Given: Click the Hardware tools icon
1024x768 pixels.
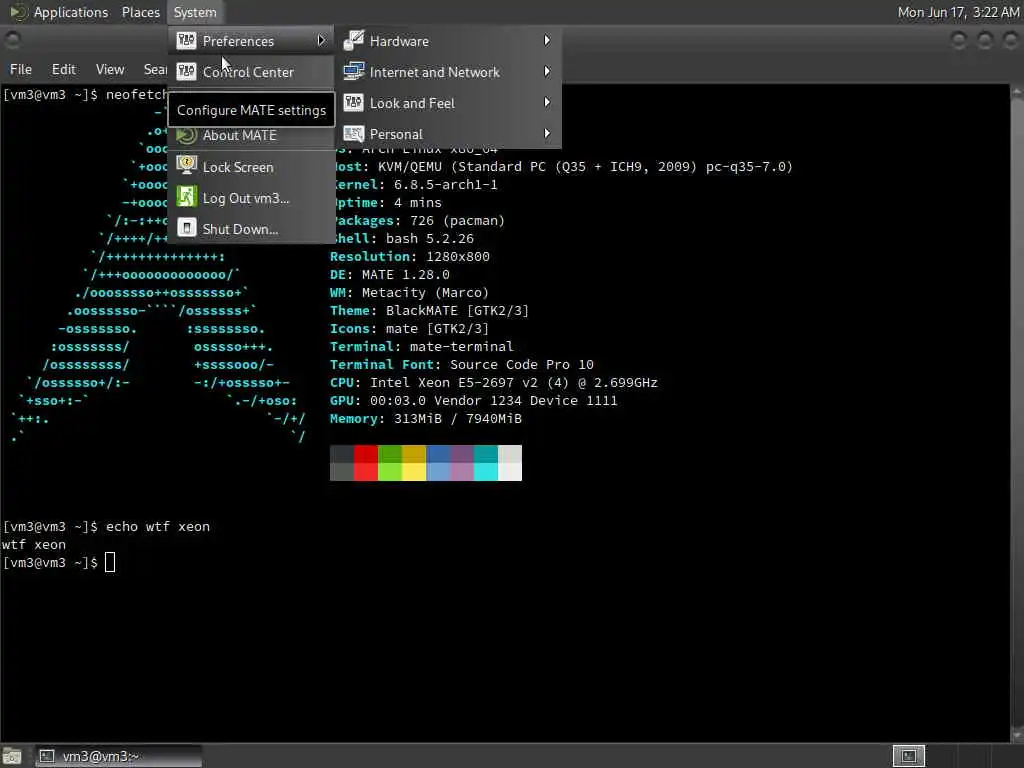Looking at the screenshot, I should coord(353,40).
